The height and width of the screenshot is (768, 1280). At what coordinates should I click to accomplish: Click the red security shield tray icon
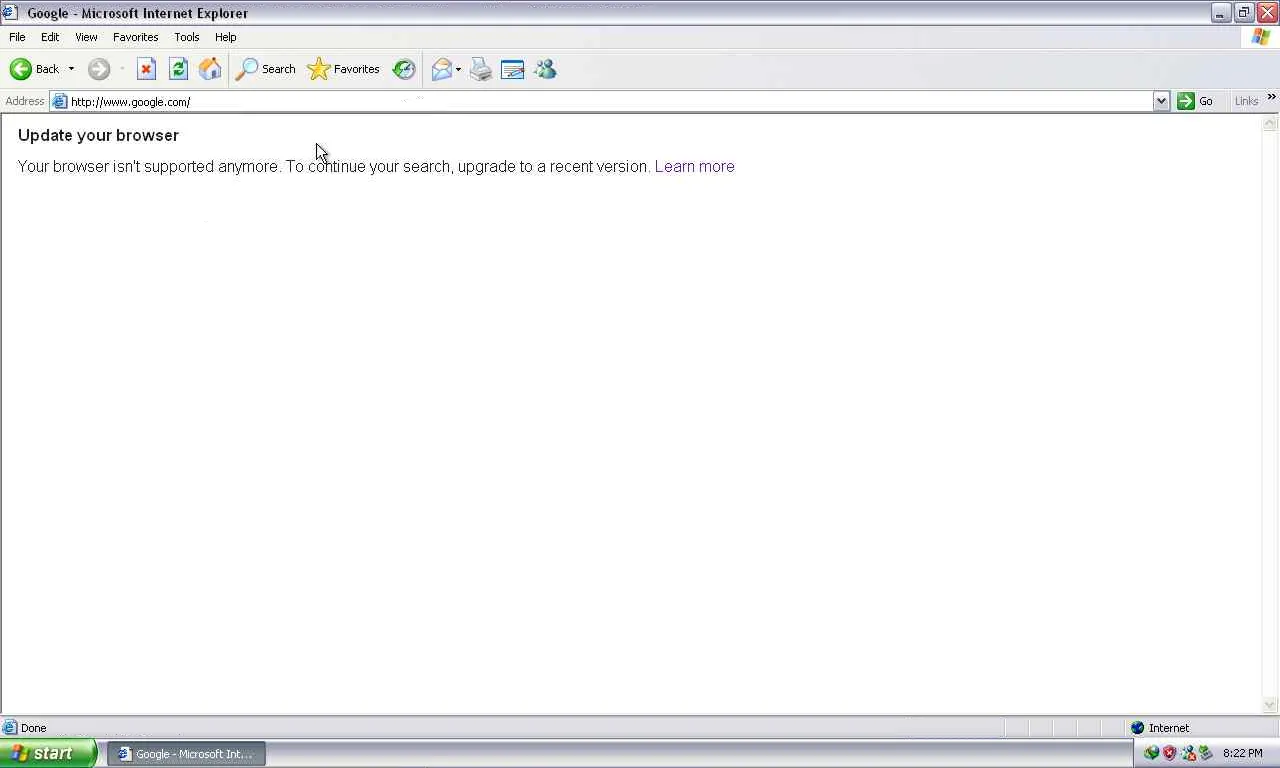[x=1169, y=753]
